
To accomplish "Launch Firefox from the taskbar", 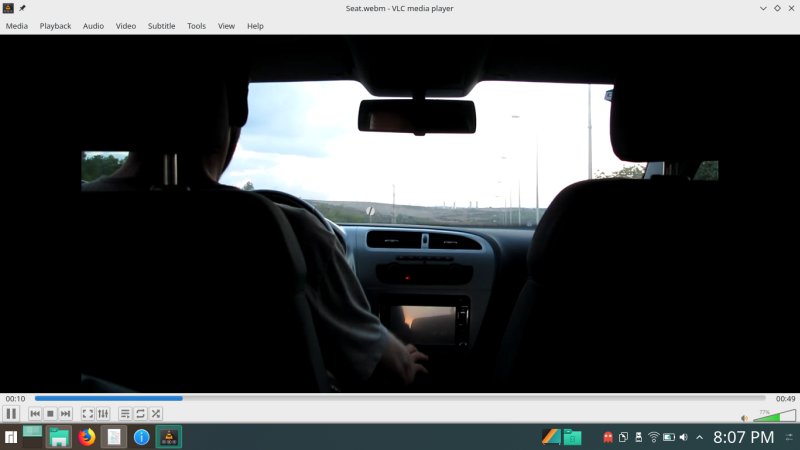I will 87,437.
